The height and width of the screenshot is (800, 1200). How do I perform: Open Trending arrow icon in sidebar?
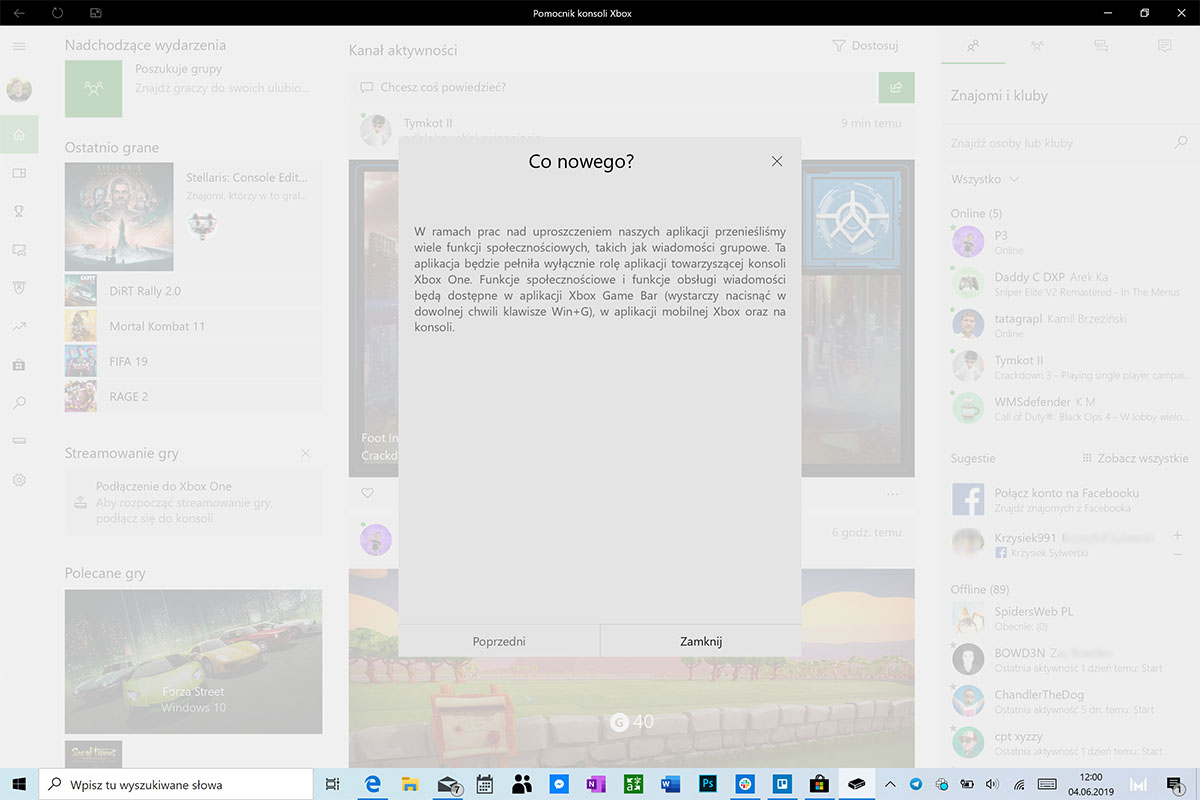[19, 326]
